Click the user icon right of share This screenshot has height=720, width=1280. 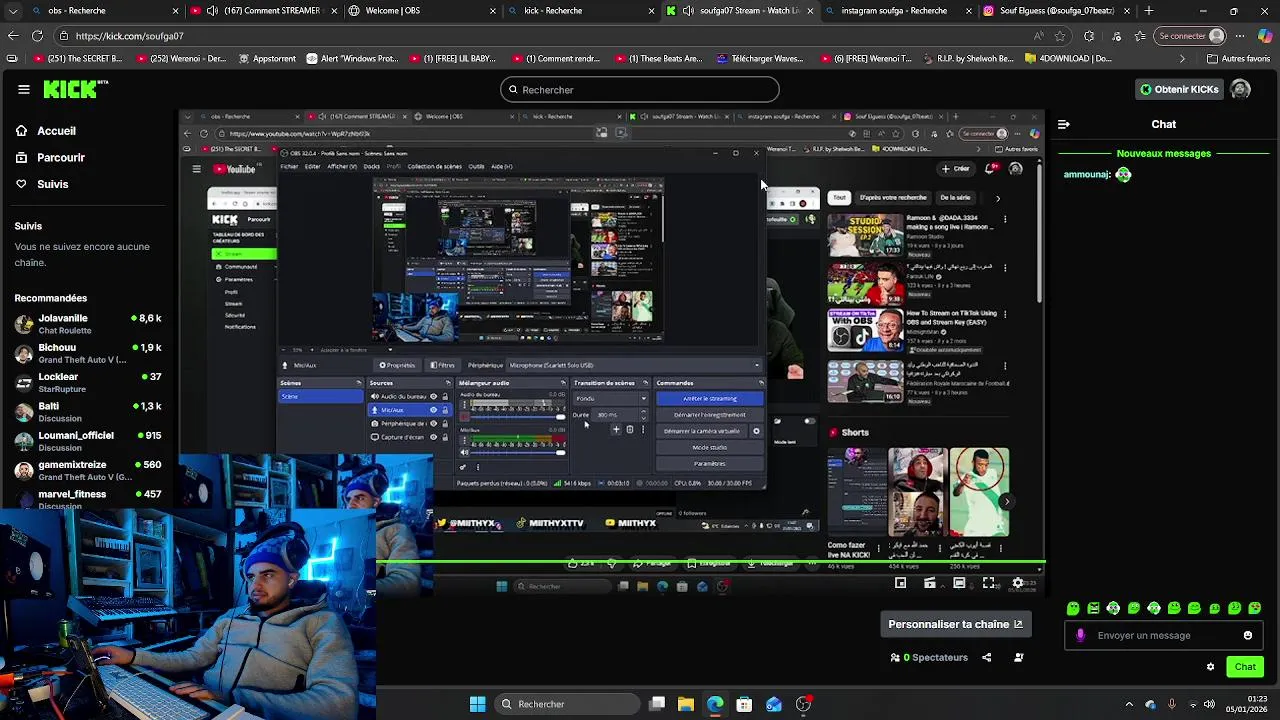[x=1019, y=657]
